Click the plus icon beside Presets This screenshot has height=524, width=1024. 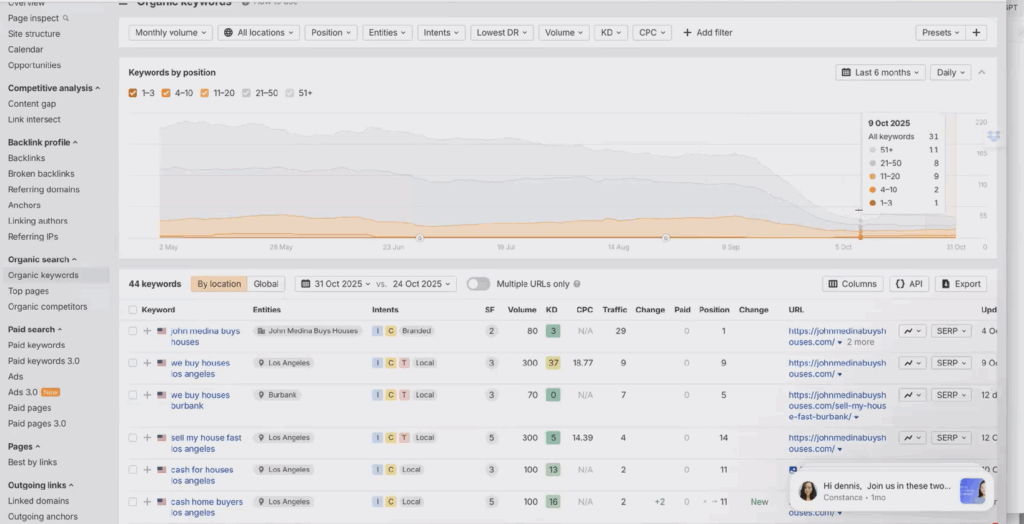click(x=977, y=33)
